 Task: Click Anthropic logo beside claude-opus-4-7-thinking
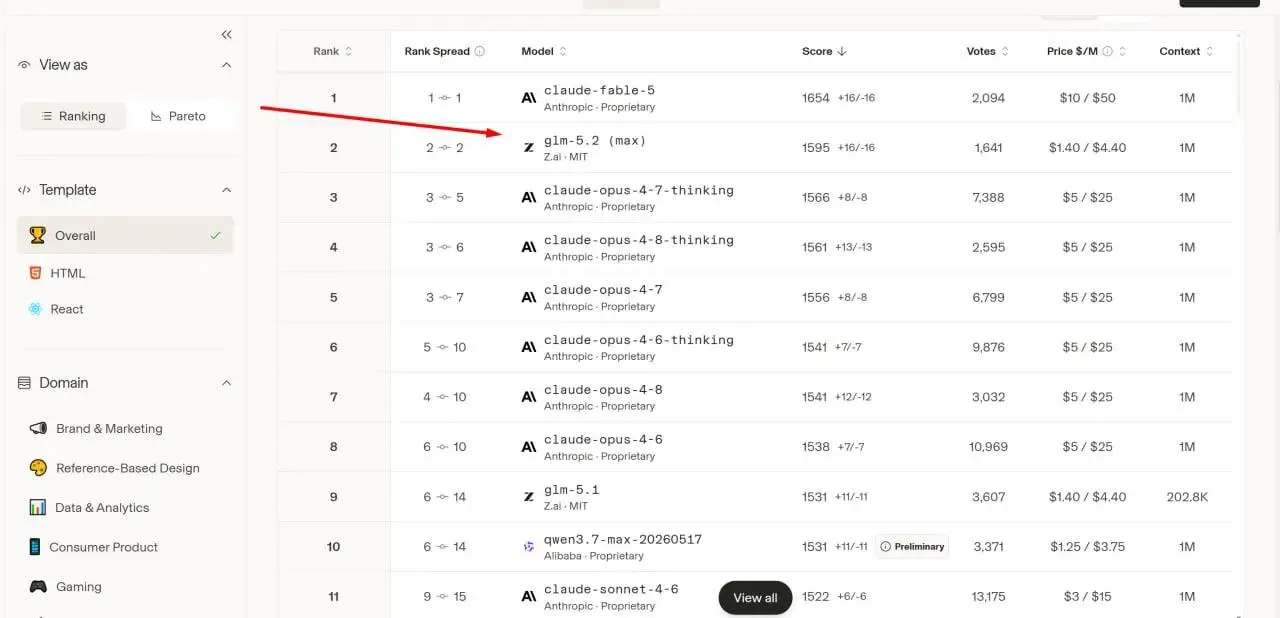(529, 198)
